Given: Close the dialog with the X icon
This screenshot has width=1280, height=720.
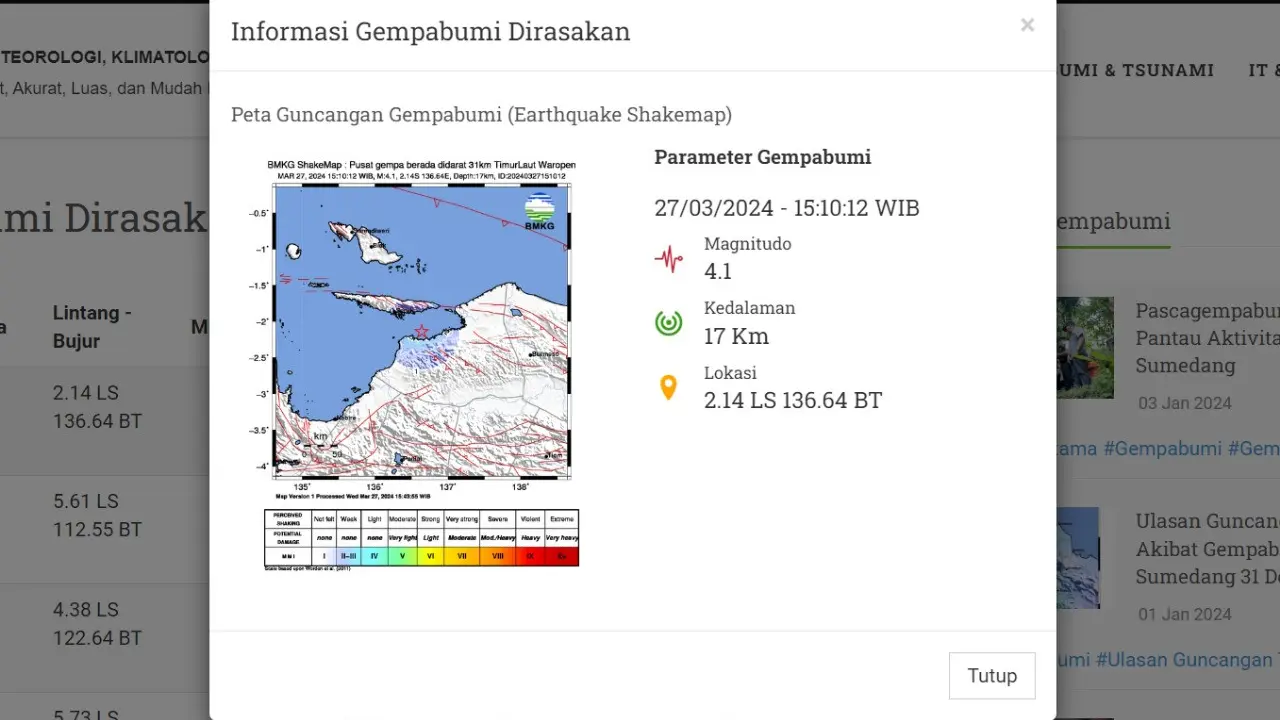Looking at the screenshot, I should point(1027,26).
